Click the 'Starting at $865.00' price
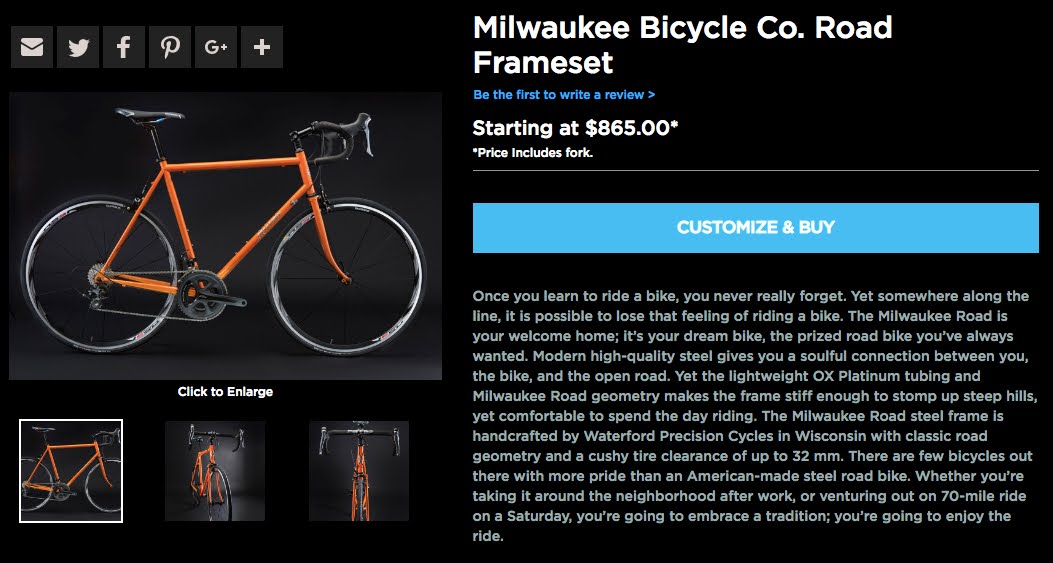The image size is (1053, 563). pos(575,128)
